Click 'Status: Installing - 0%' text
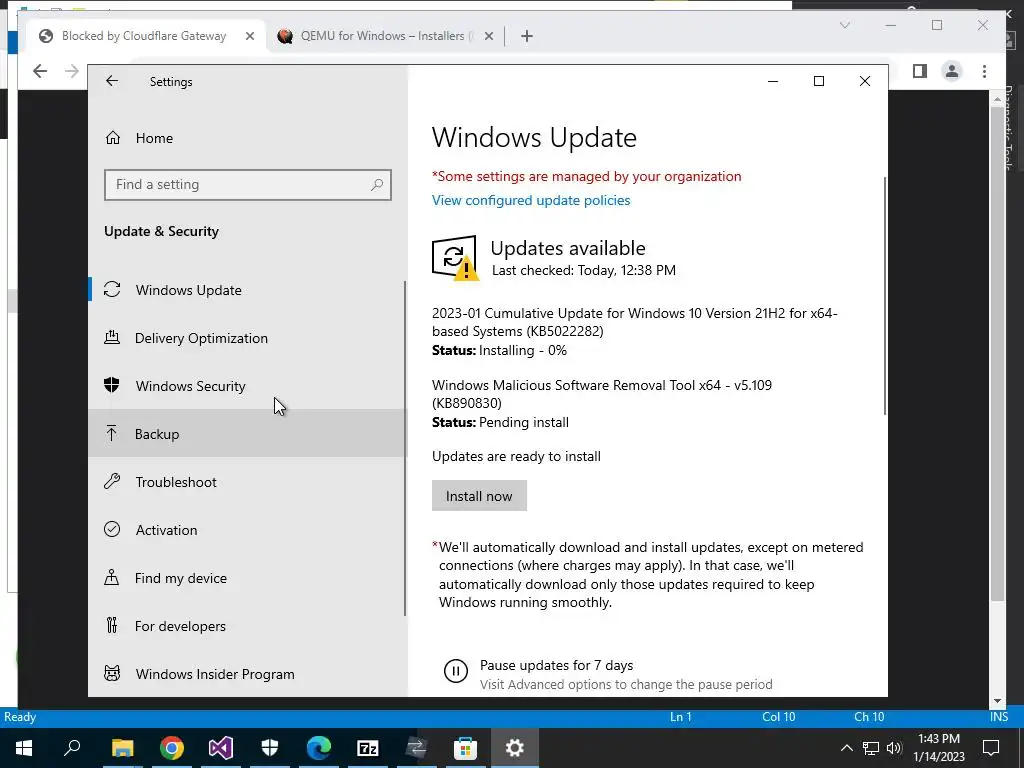The width and height of the screenshot is (1024, 768). point(499,351)
